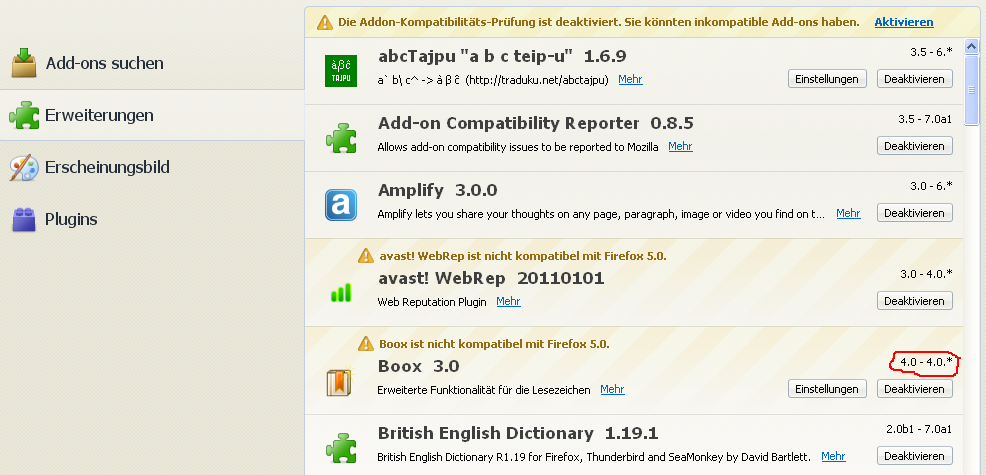This screenshot has height=475, width=986.
Task: Click Mehr link for Boox
Action: tap(612, 389)
